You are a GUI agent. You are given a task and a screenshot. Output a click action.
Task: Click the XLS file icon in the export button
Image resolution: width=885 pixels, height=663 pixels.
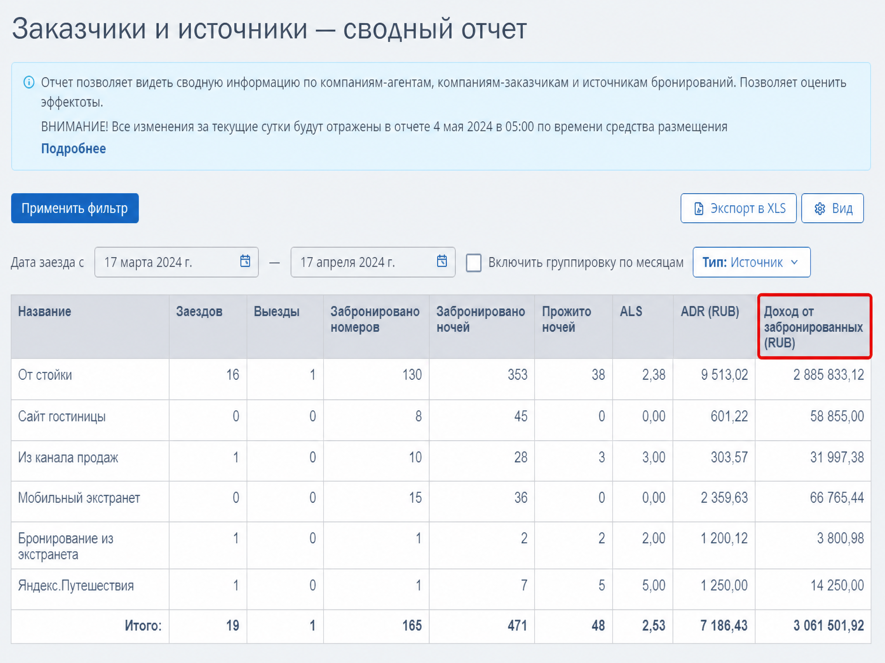698,209
